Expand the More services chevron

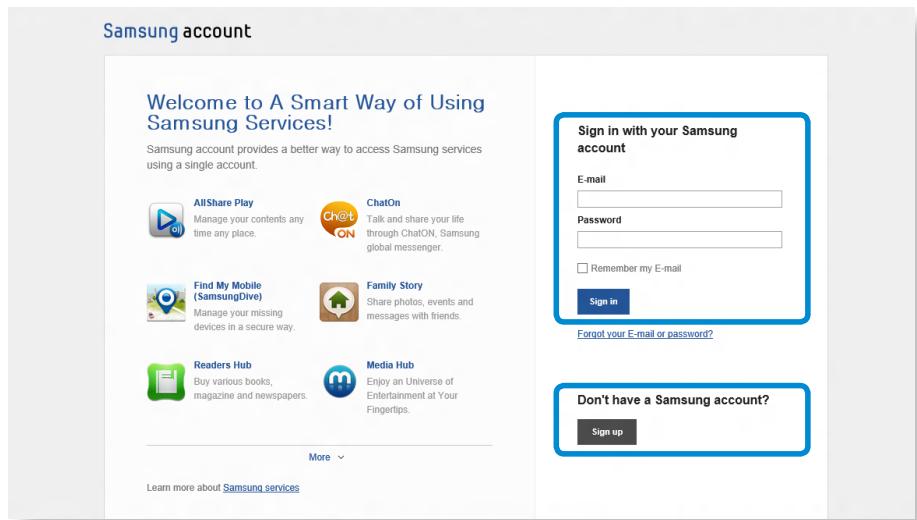341,457
